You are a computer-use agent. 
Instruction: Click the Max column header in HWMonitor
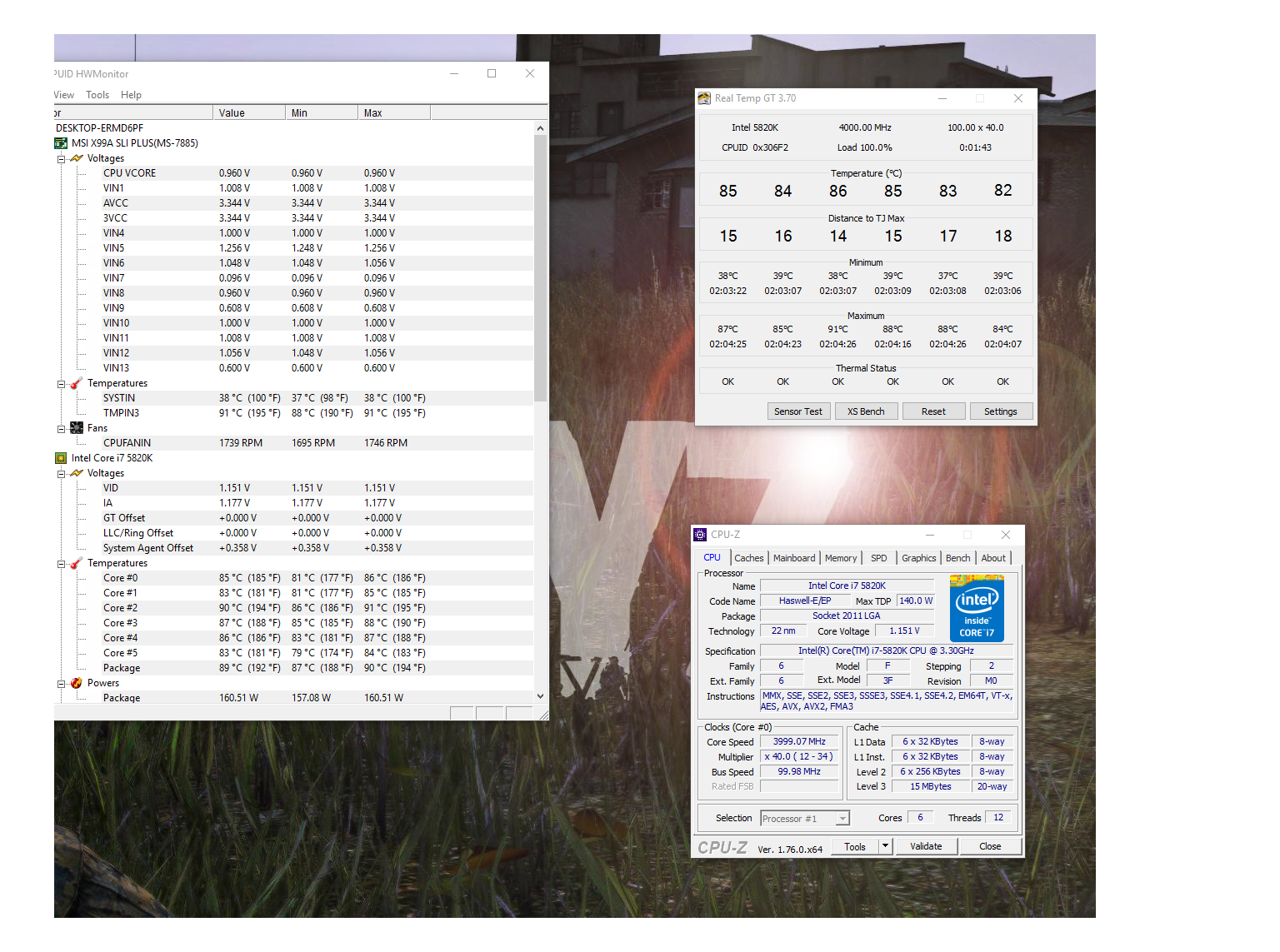point(394,113)
